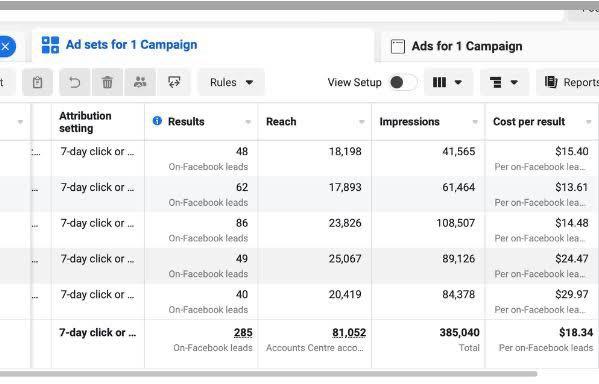Click the Impressions column header
The width and height of the screenshot is (599, 384).
pos(410,122)
